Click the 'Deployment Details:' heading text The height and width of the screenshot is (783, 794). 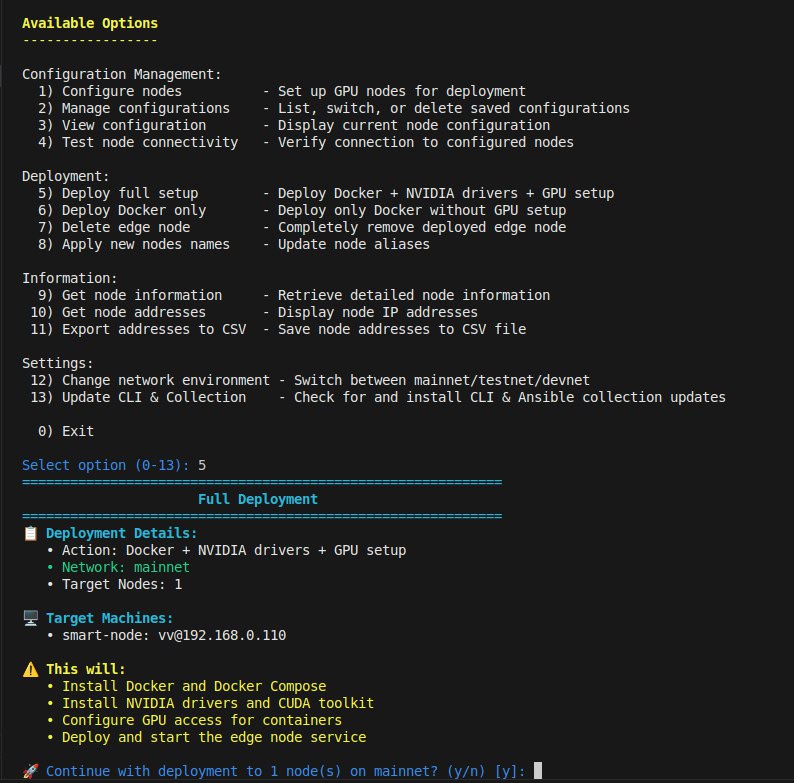tap(122, 533)
